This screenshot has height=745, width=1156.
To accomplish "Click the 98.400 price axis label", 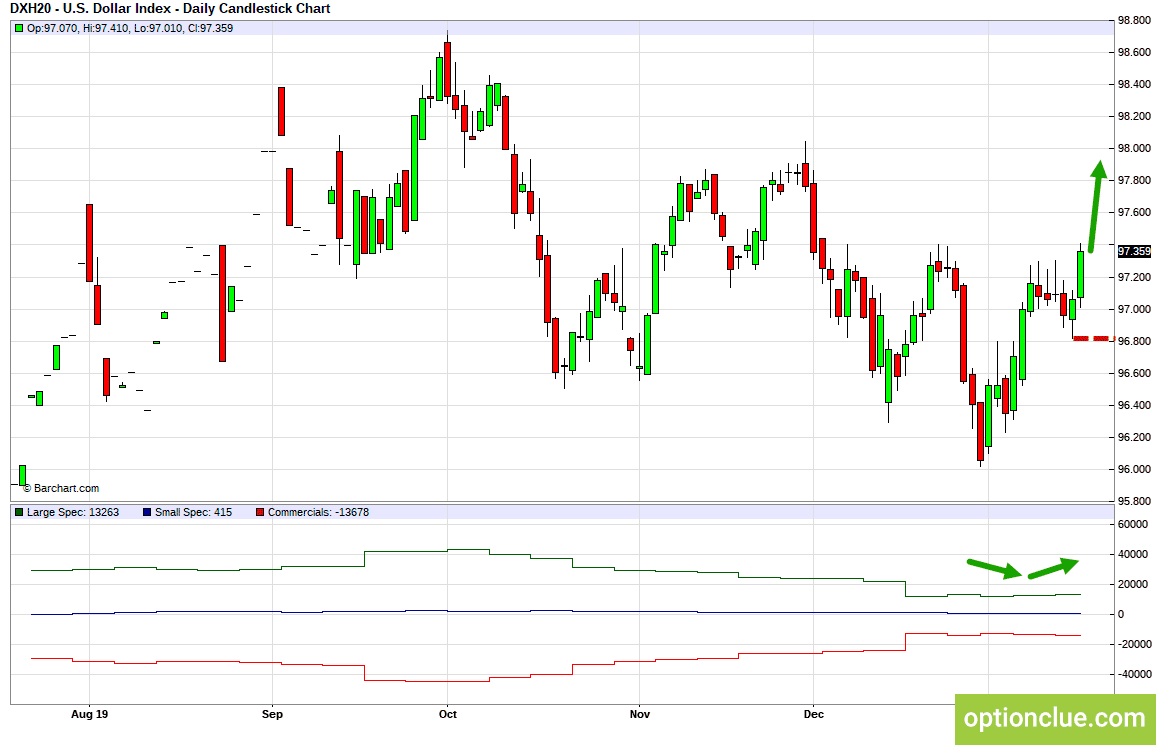I will click(x=1134, y=84).
